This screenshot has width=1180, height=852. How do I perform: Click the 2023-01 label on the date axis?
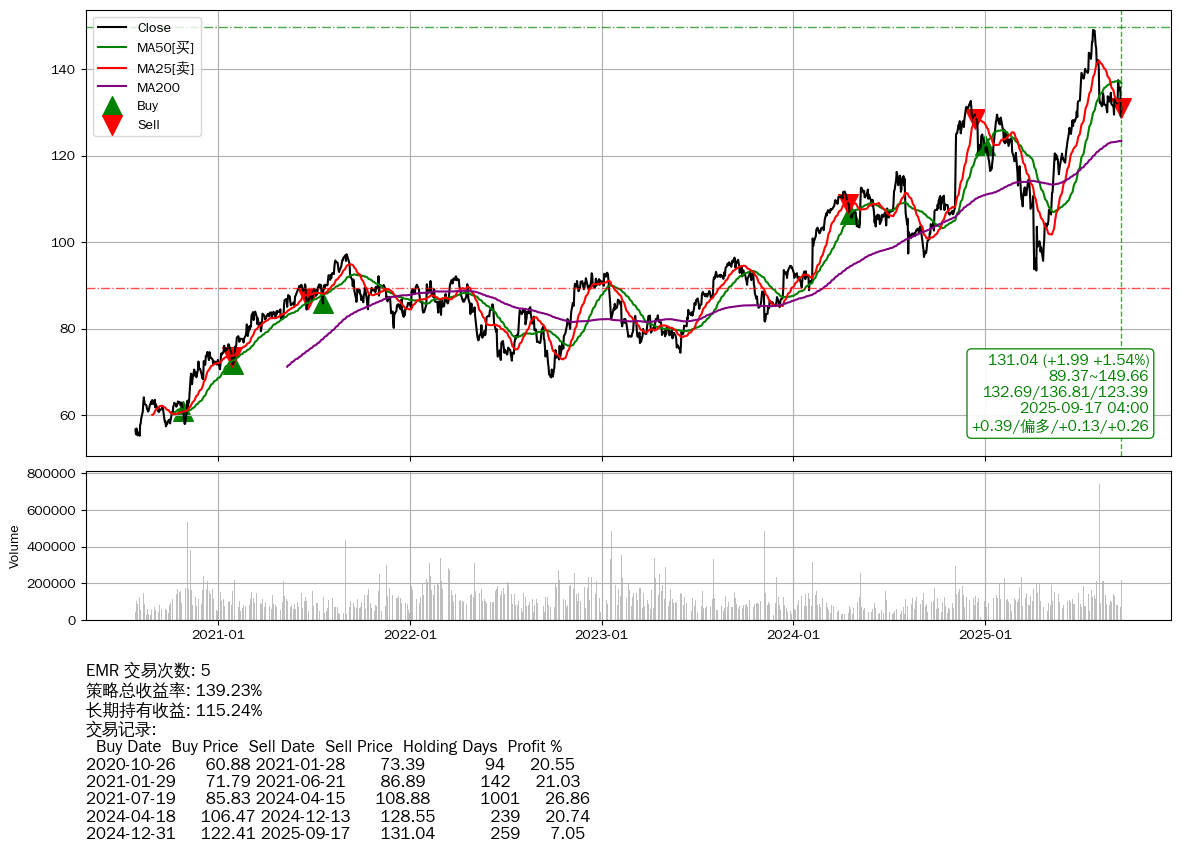(x=602, y=633)
